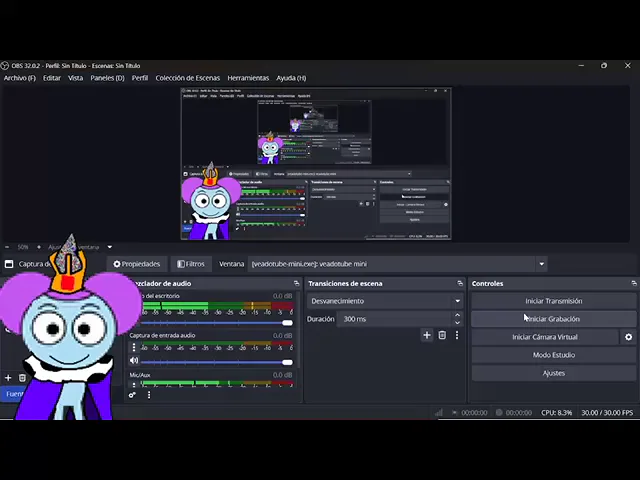Open Propiedades for the selected source
This screenshot has height=480, width=640.
coord(137,264)
